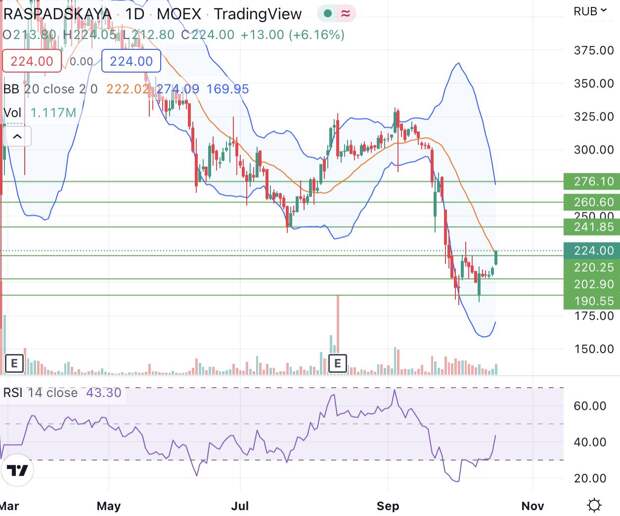Click the 150.00 price axis label
This screenshot has width=620, height=516.
[x=594, y=349]
